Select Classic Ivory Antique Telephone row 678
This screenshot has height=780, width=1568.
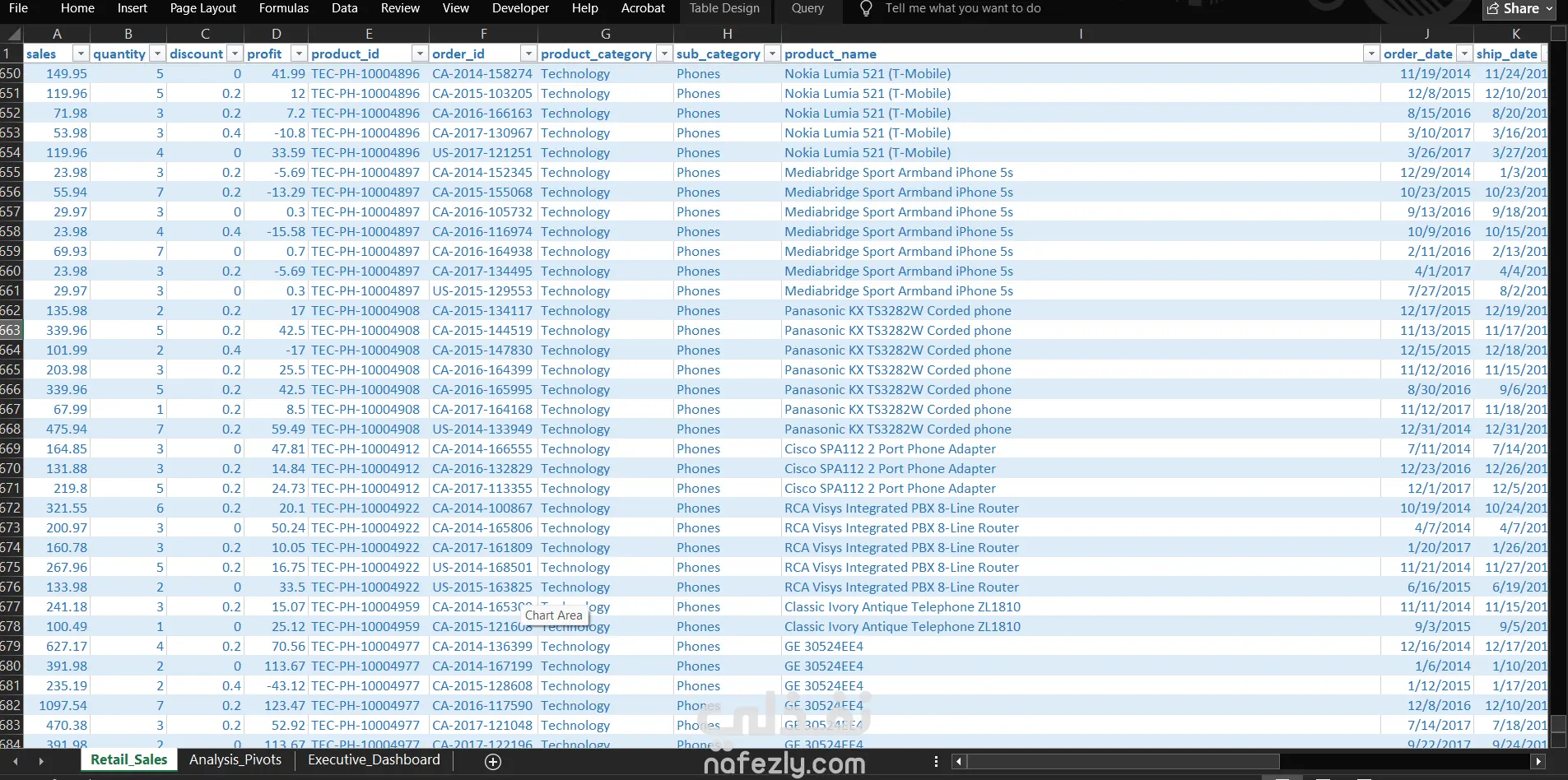coord(1081,626)
